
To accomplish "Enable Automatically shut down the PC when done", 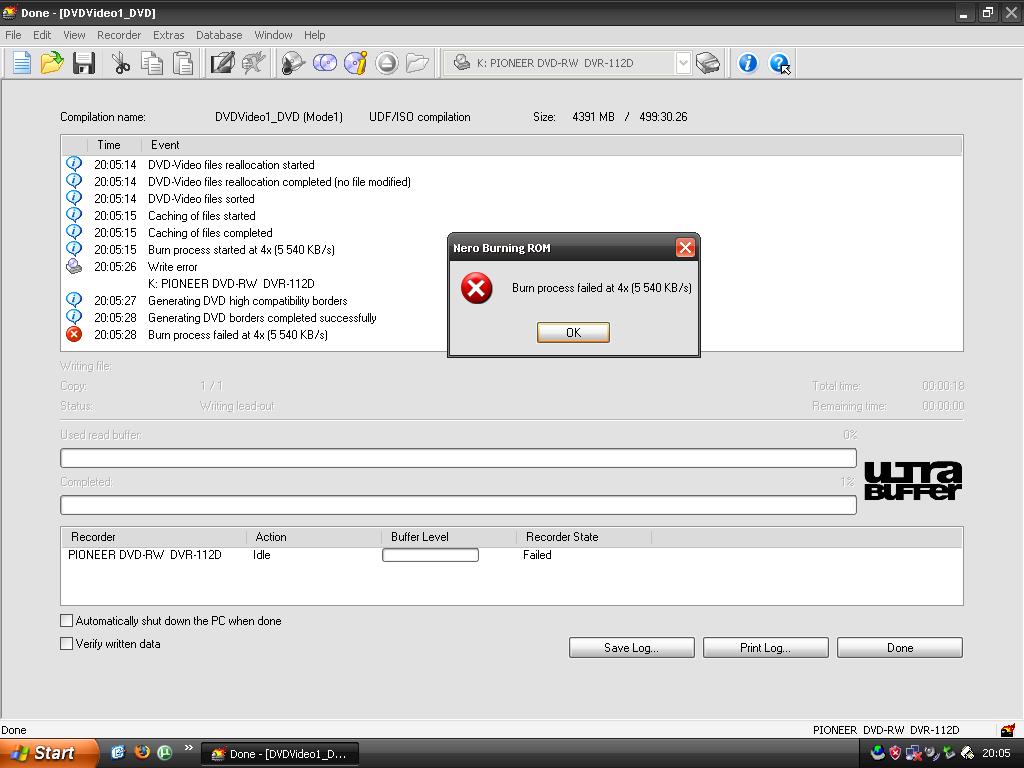I will [67, 620].
